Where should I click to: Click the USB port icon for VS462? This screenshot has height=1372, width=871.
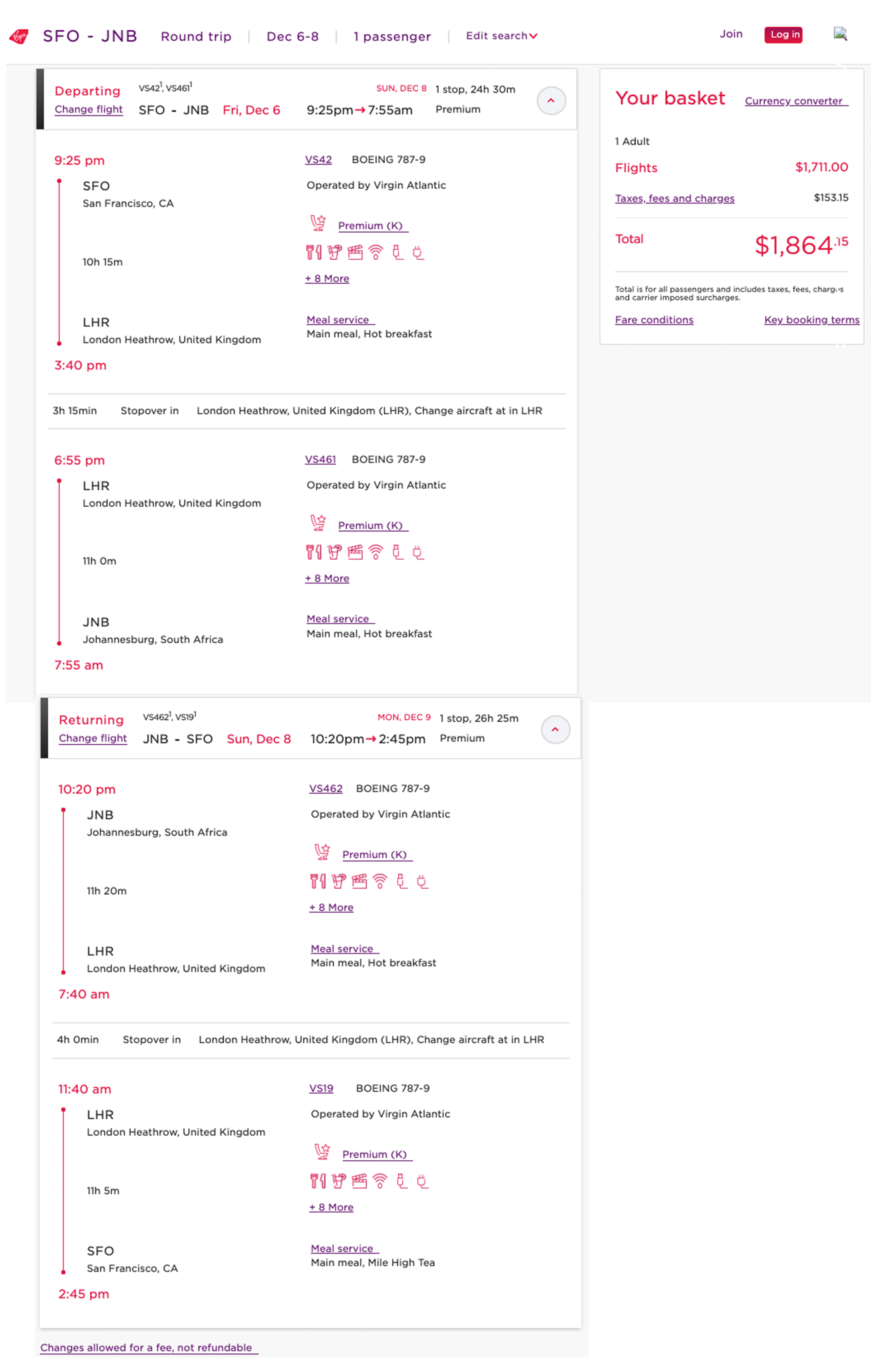click(x=402, y=881)
